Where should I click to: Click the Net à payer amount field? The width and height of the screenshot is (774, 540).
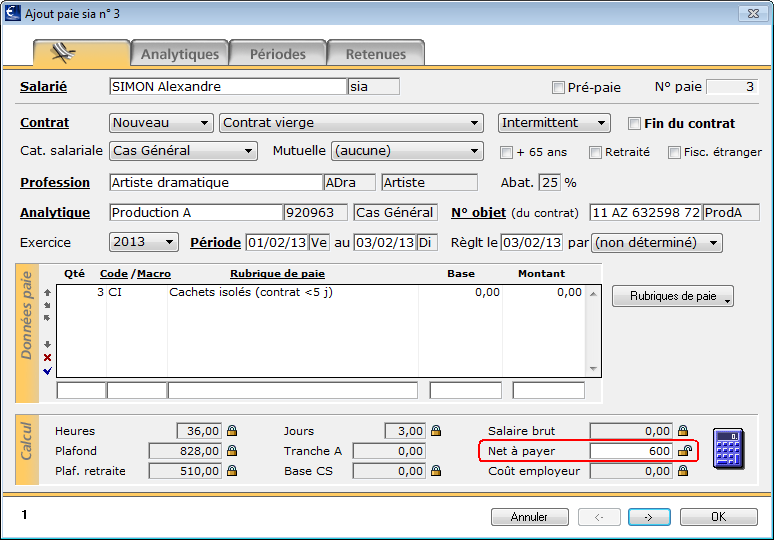(631, 451)
